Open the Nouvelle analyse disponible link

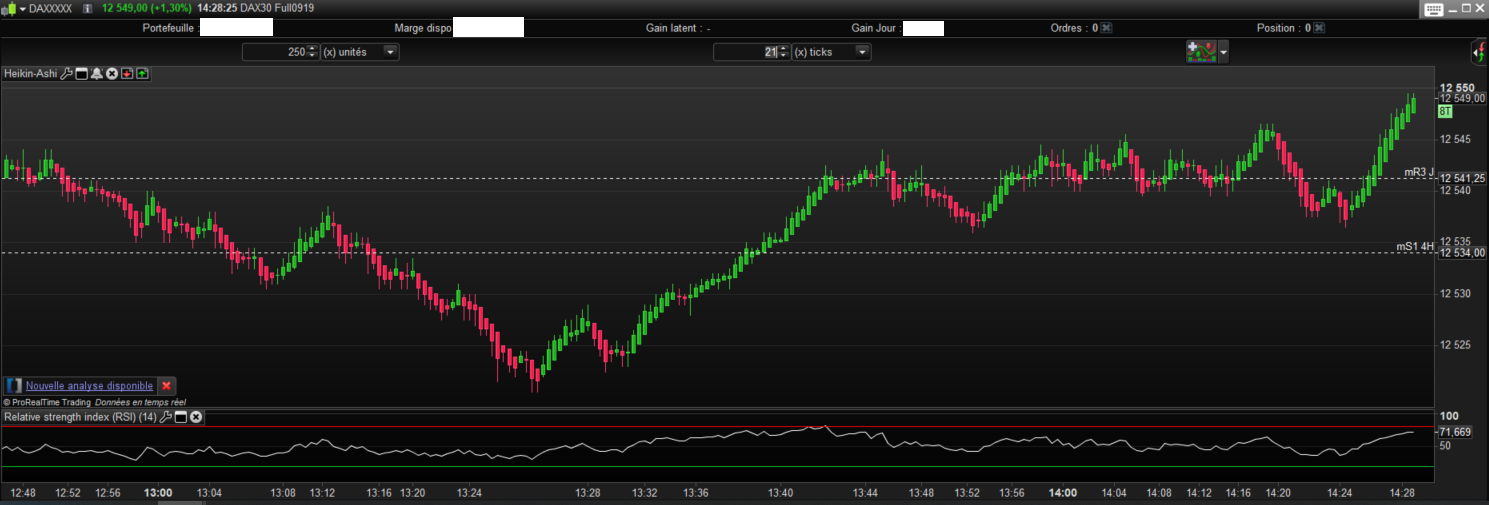click(x=90, y=385)
